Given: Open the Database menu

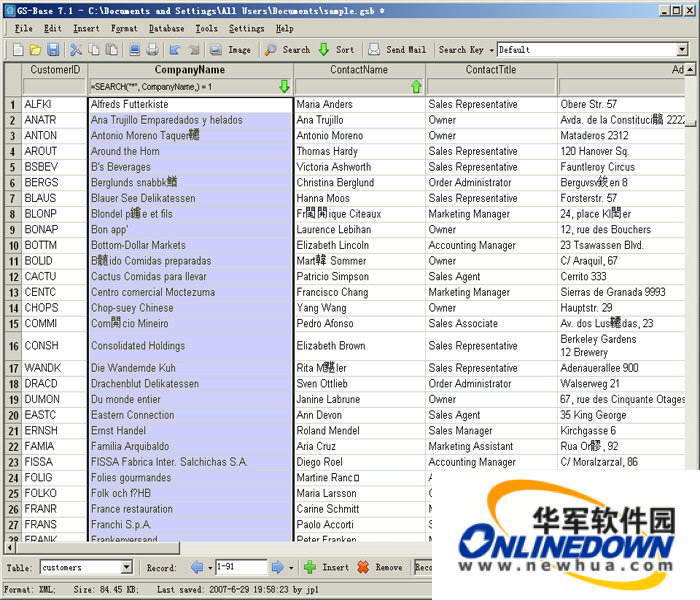Looking at the screenshot, I should tap(166, 29).
